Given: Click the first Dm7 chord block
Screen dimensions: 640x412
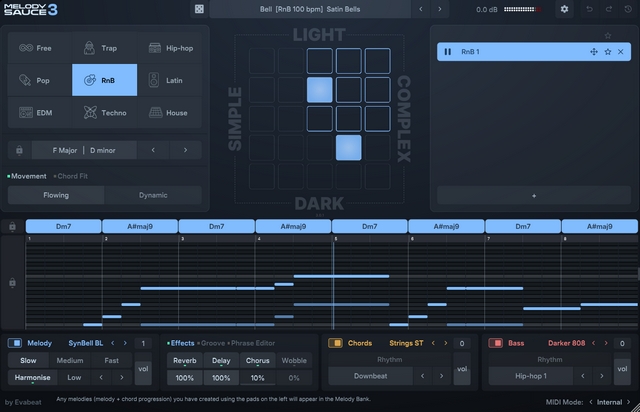Looking at the screenshot, I should [63, 226].
